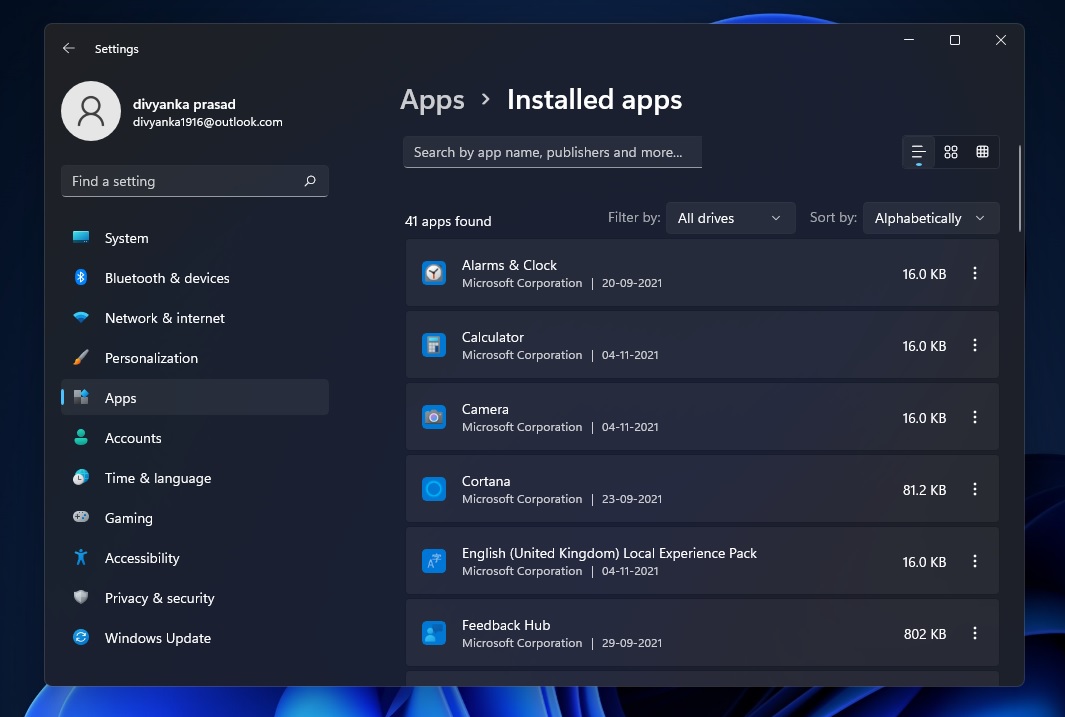Select the Alarms & Clock app name
Image resolution: width=1065 pixels, height=717 pixels.
(x=509, y=265)
